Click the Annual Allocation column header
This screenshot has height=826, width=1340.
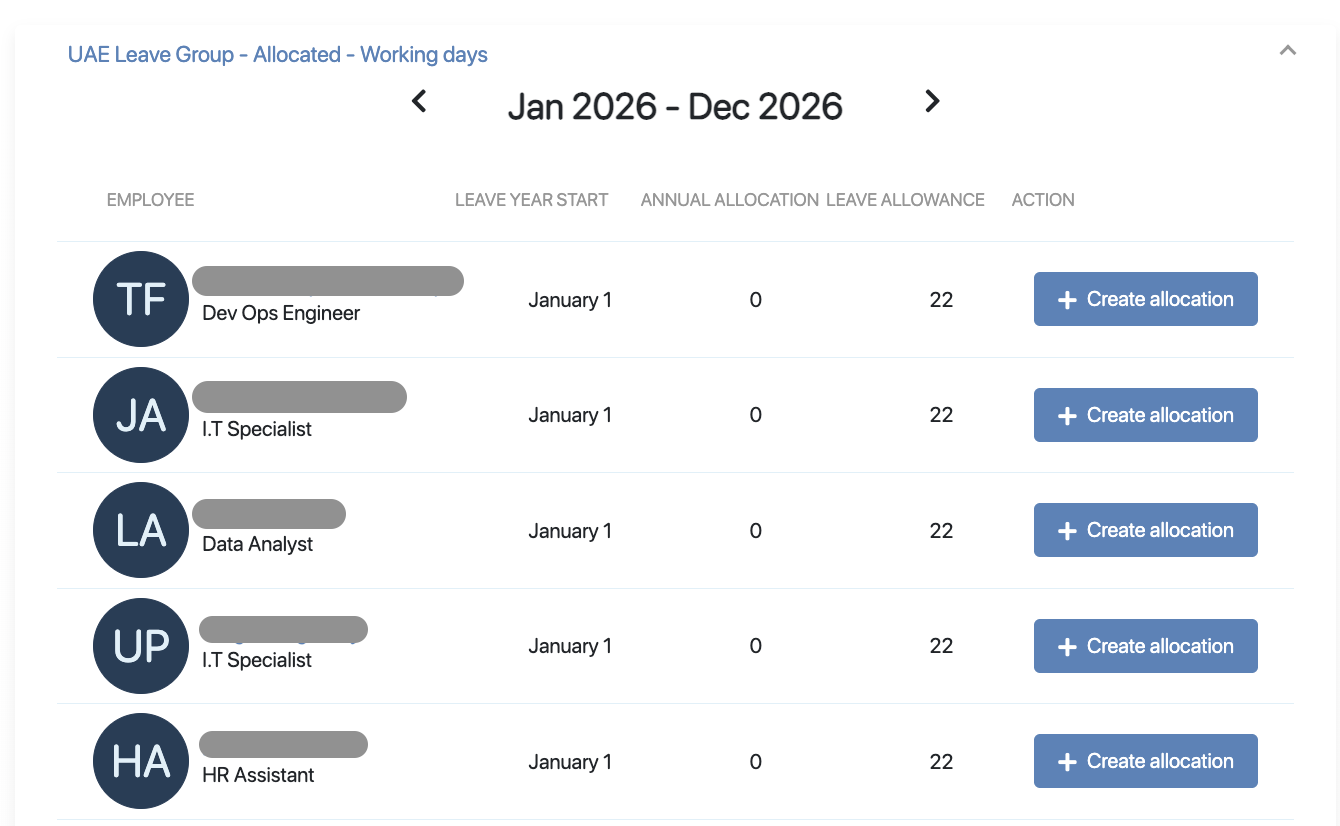click(729, 200)
